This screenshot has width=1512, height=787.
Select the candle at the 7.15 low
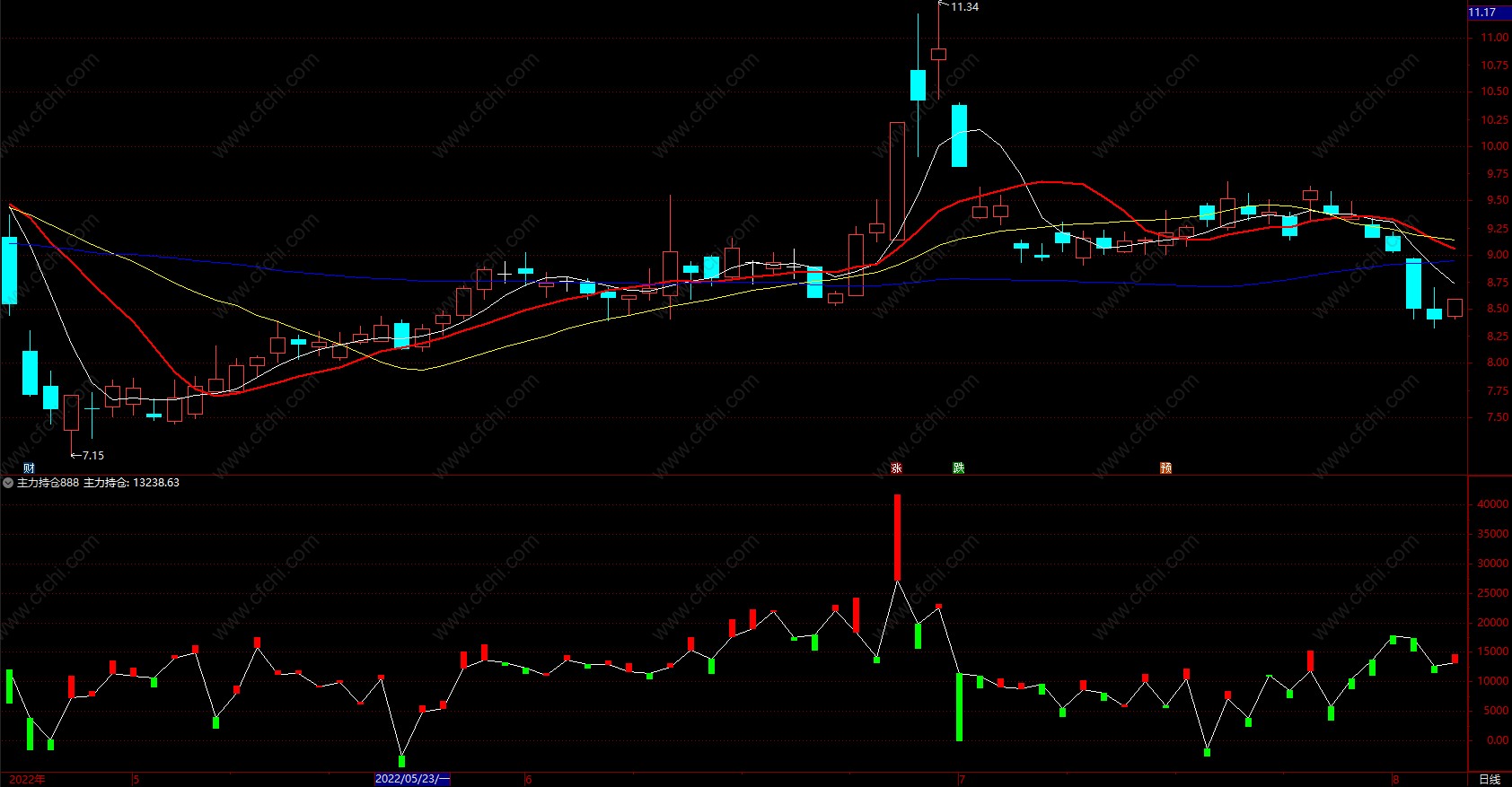[71, 413]
